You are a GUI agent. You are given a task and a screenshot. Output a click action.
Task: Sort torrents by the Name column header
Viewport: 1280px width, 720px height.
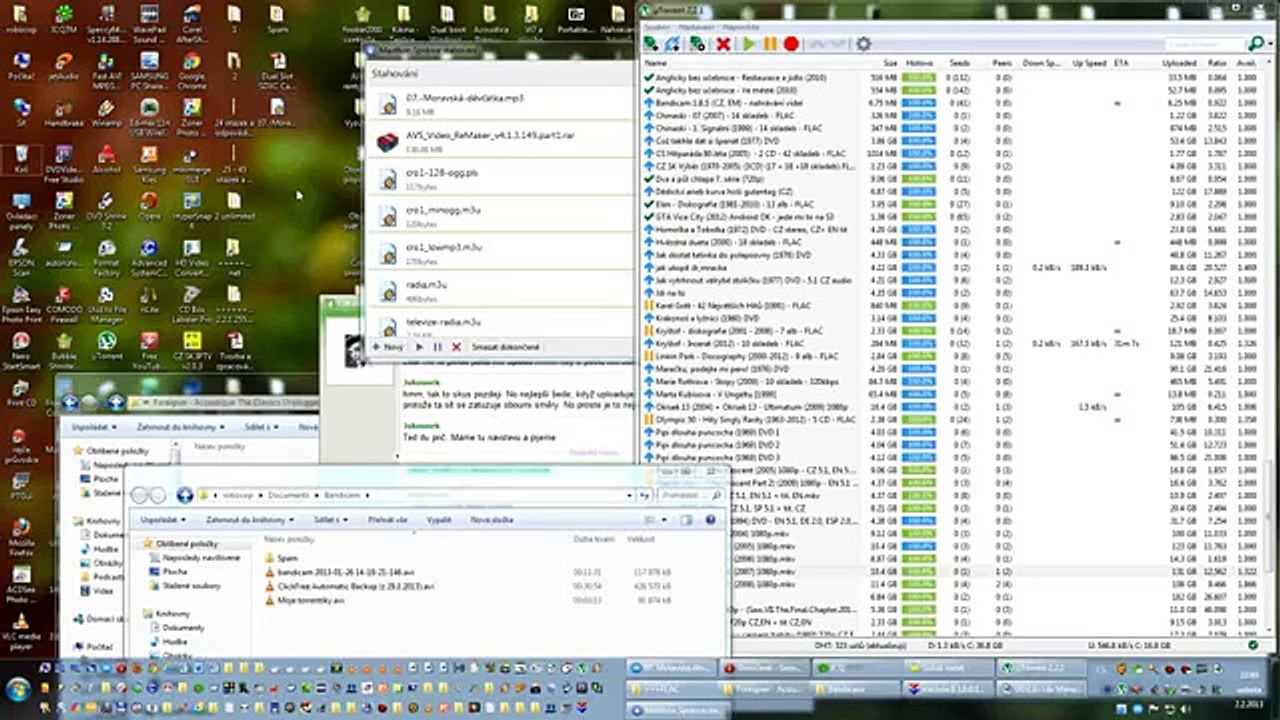[x=656, y=63]
